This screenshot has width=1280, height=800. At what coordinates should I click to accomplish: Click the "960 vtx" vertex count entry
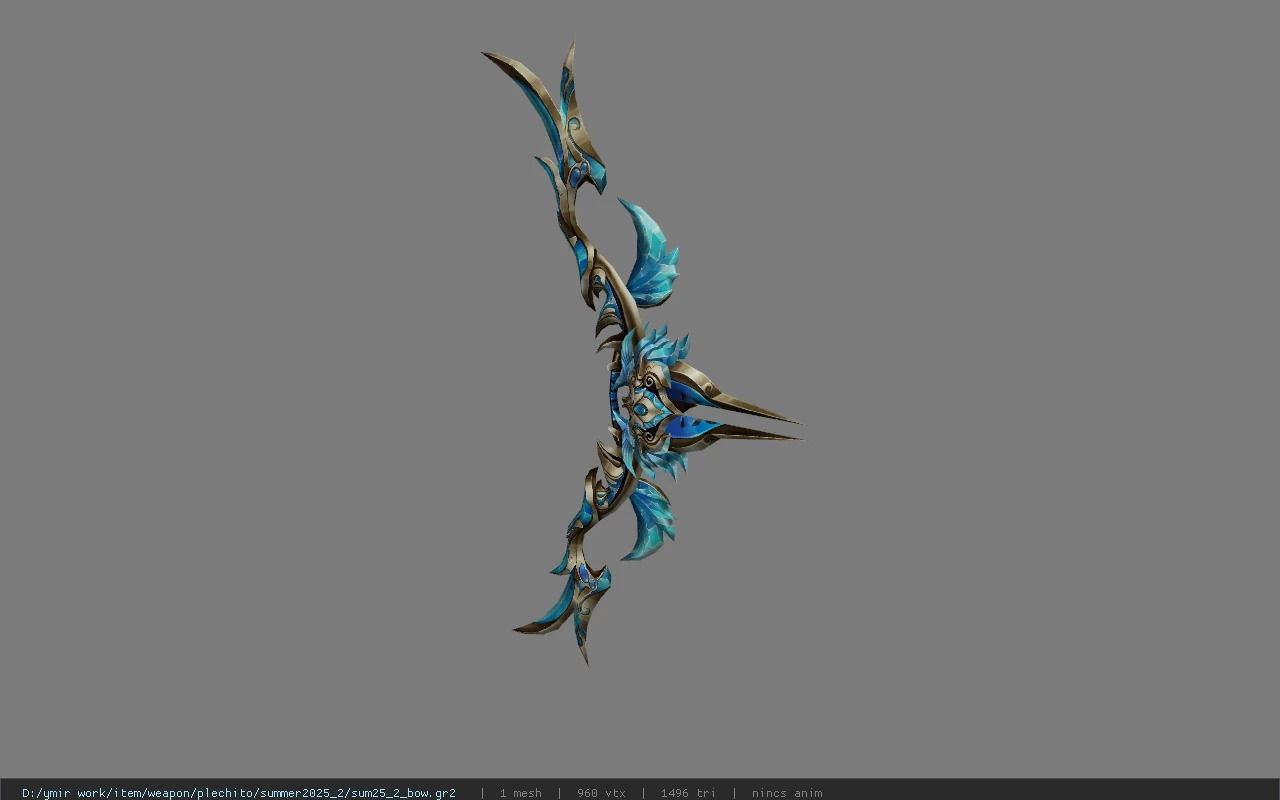[x=601, y=793]
